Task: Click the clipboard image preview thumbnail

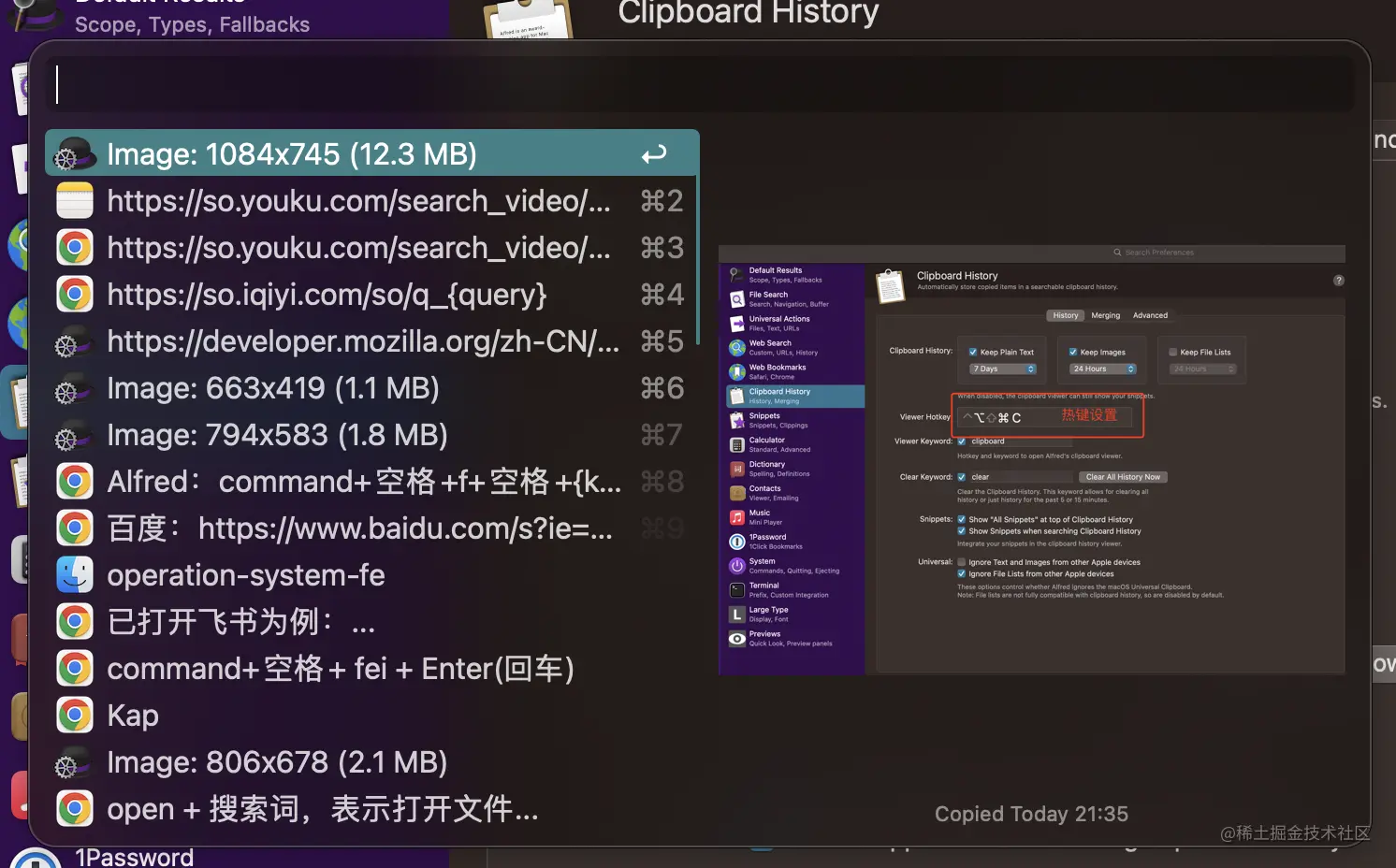Action: (1032, 460)
